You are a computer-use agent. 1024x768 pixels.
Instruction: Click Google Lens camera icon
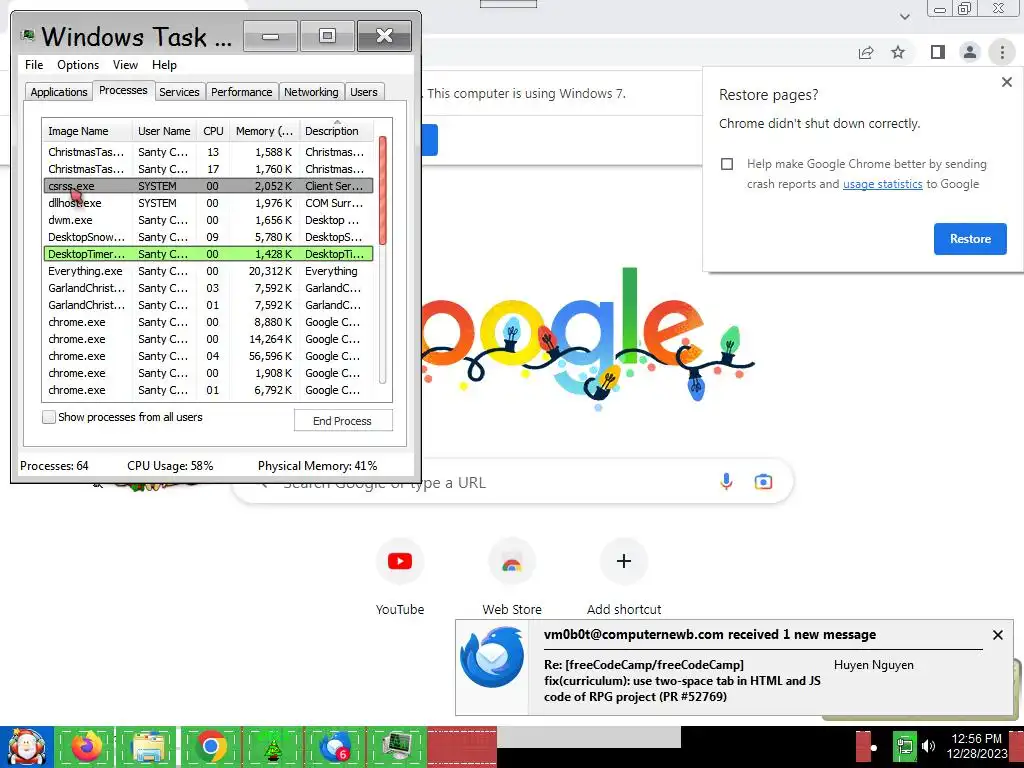point(763,482)
